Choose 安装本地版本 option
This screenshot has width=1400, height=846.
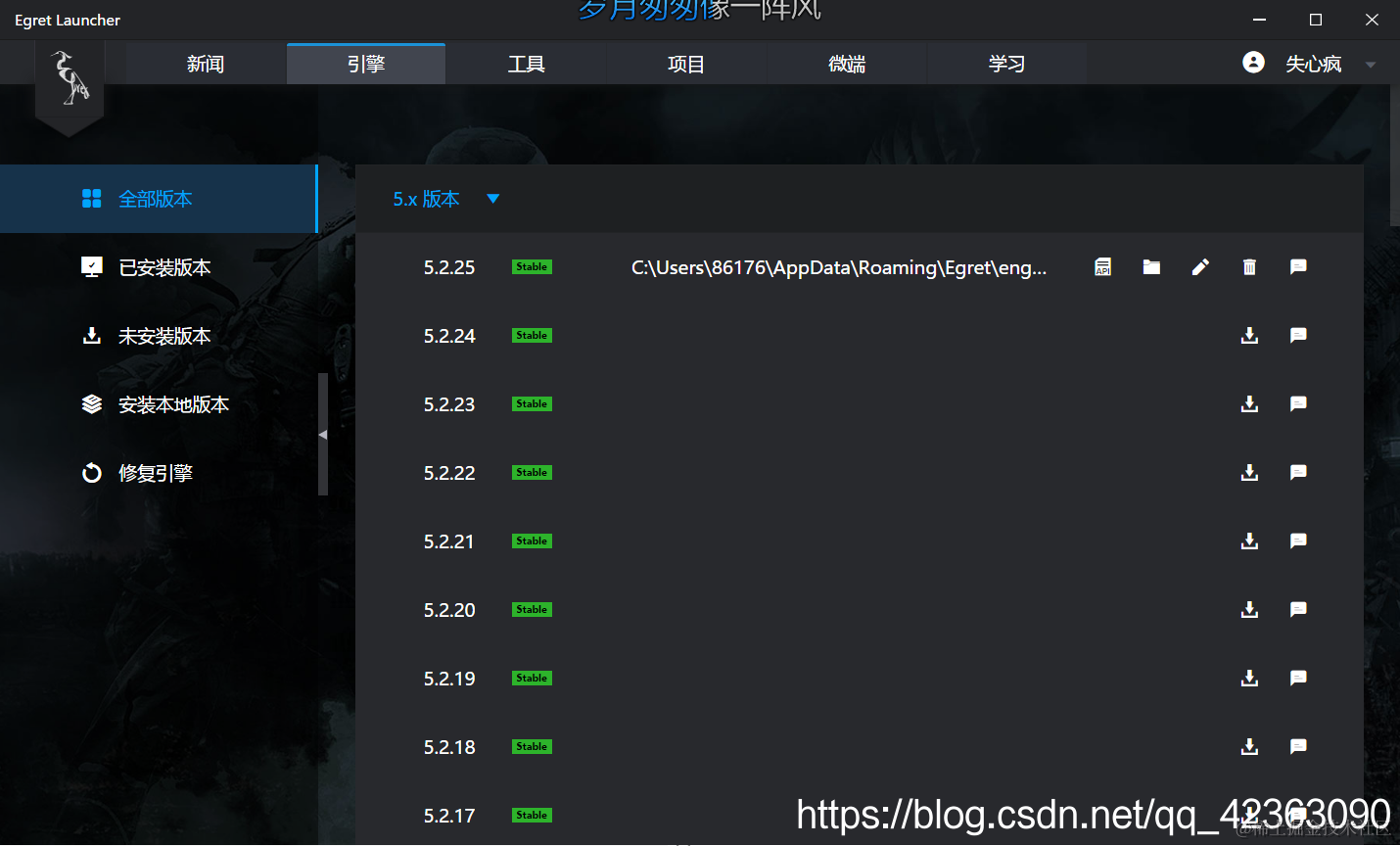(159, 404)
